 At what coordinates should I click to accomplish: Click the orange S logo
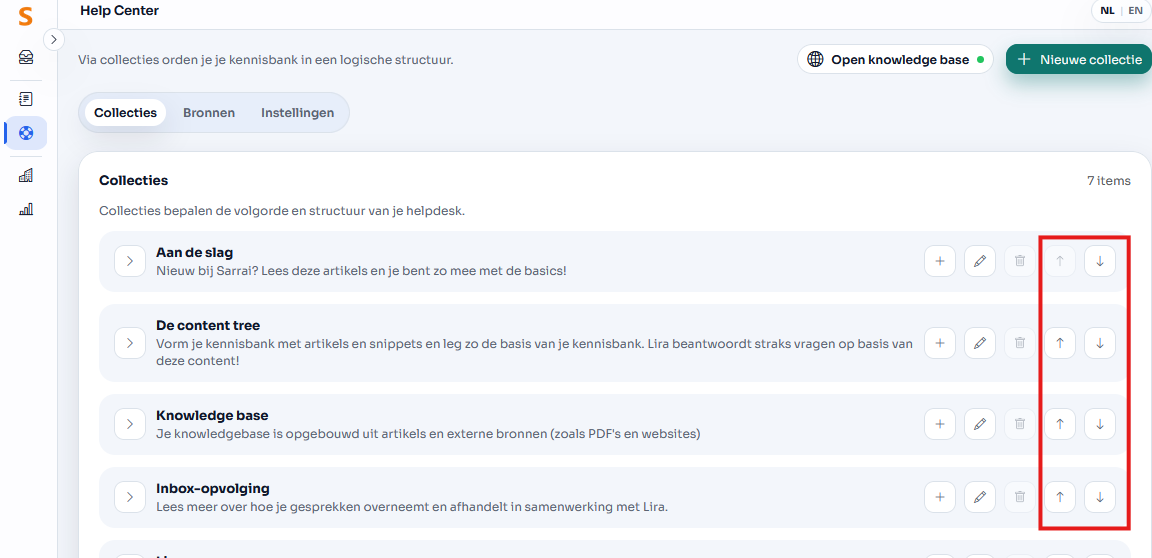26,16
